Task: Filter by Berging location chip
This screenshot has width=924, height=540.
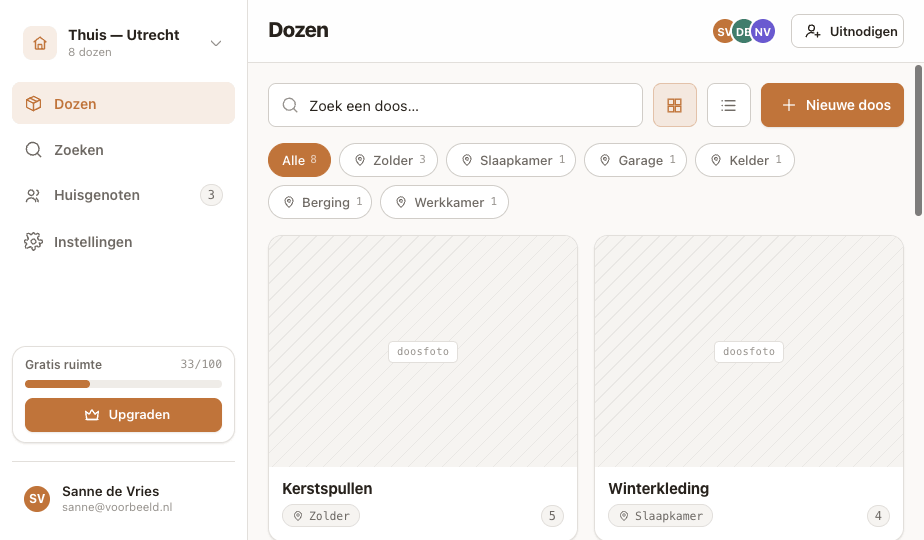Action: point(320,202)
